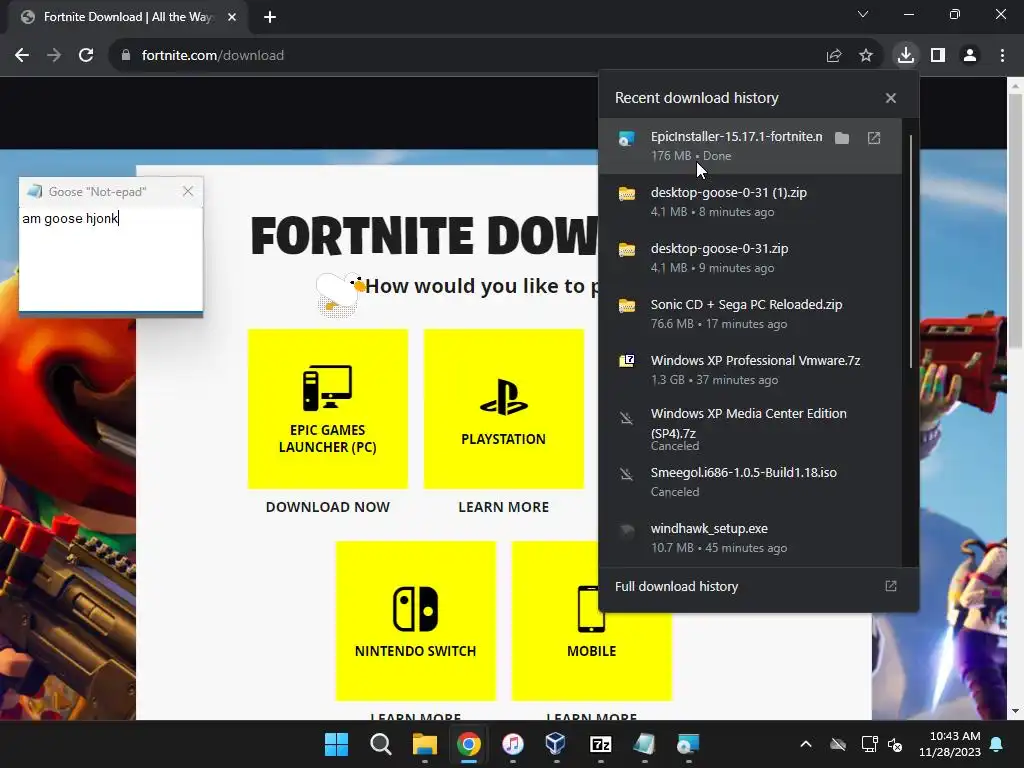Open the Chrome side panel

938,56
